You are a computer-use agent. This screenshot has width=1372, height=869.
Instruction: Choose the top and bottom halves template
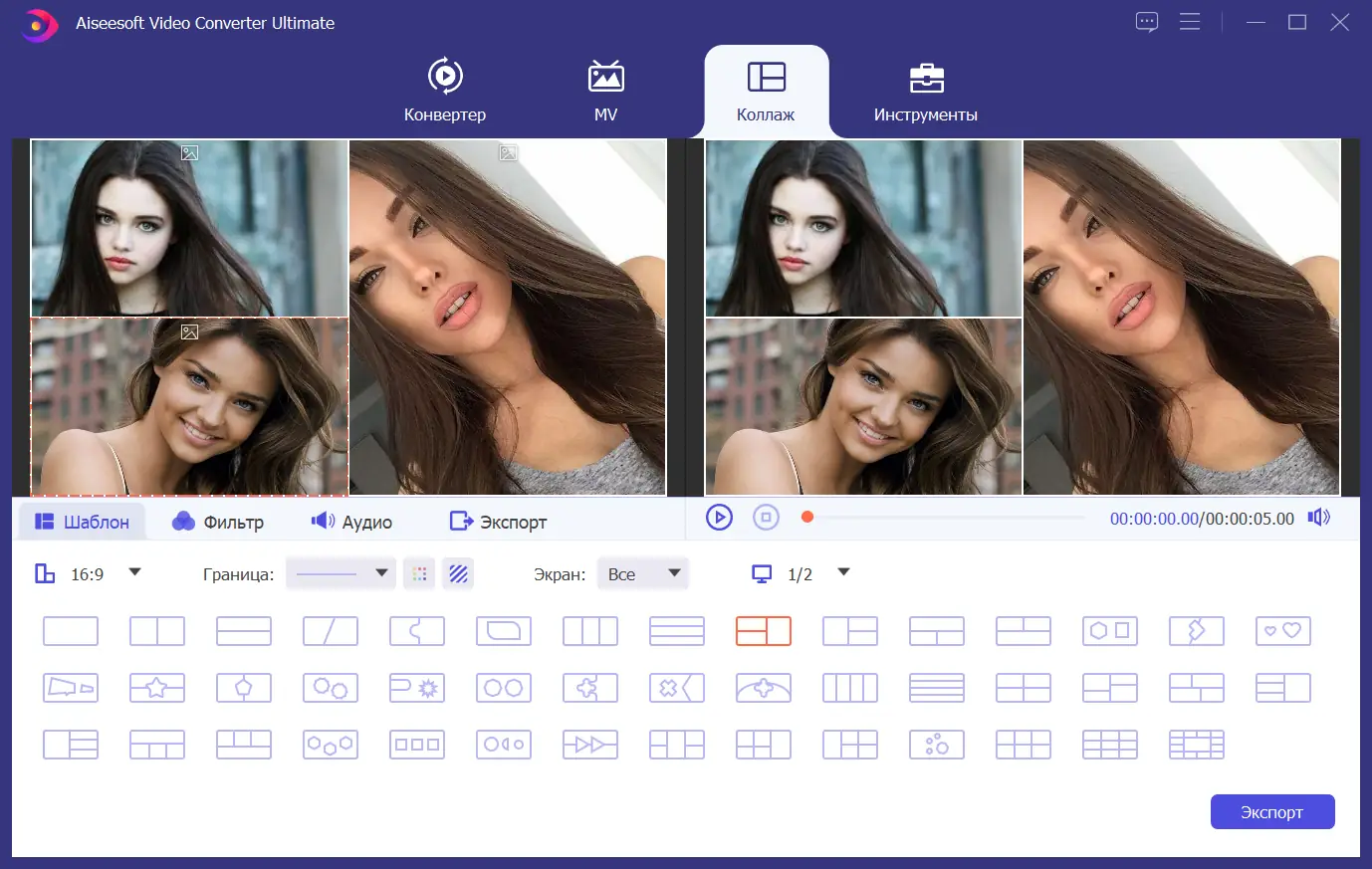244,631
